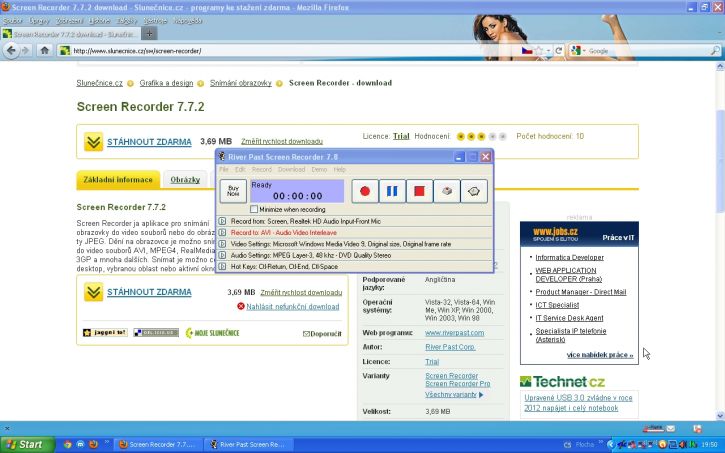Click the Firefox URL address field

296,51
